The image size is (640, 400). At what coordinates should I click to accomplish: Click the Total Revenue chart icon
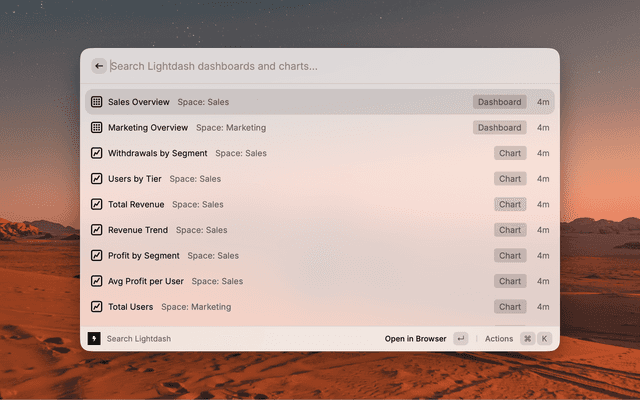pos(97,204)
